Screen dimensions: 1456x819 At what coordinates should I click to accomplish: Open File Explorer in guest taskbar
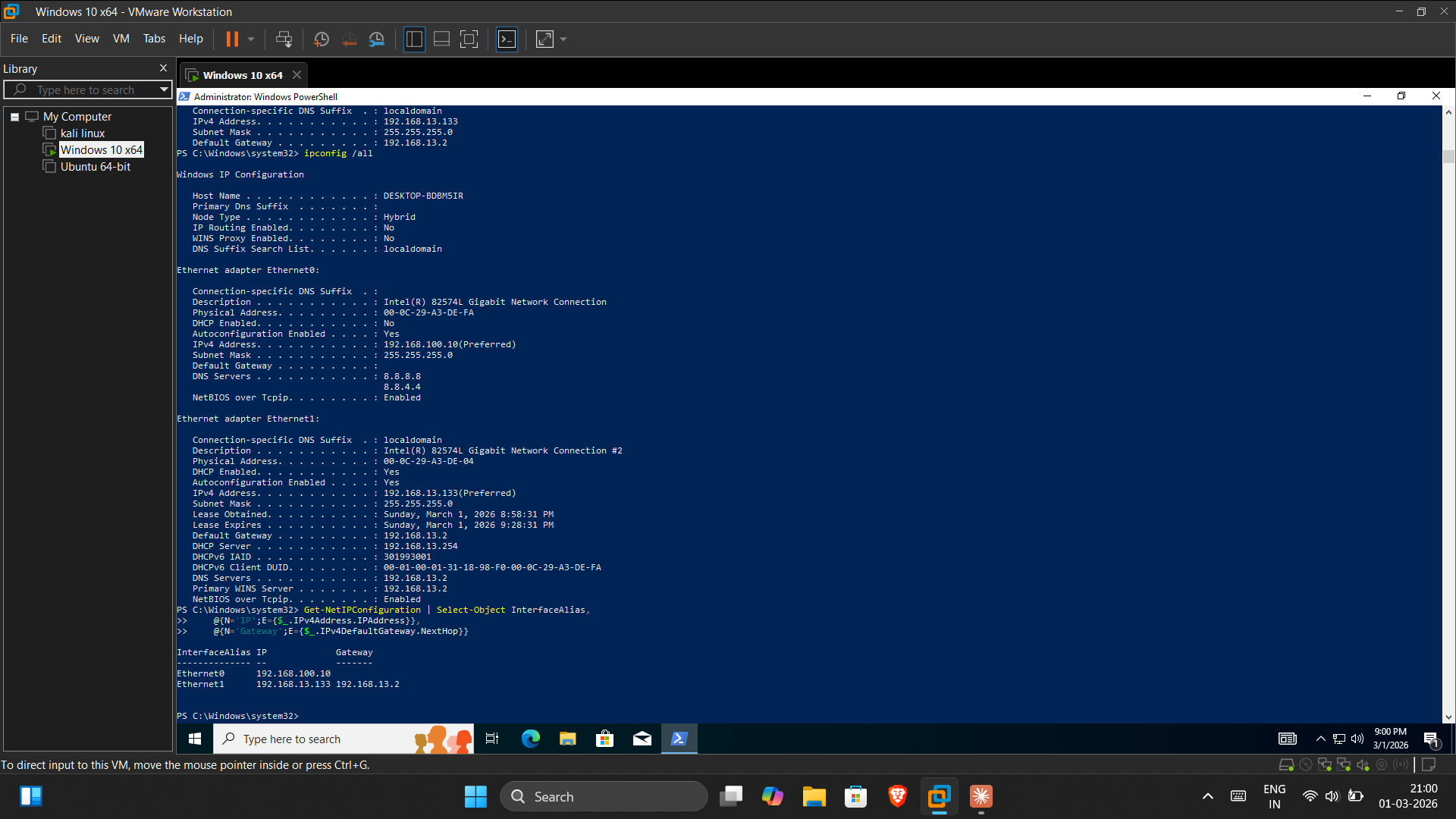coord(568,739)
